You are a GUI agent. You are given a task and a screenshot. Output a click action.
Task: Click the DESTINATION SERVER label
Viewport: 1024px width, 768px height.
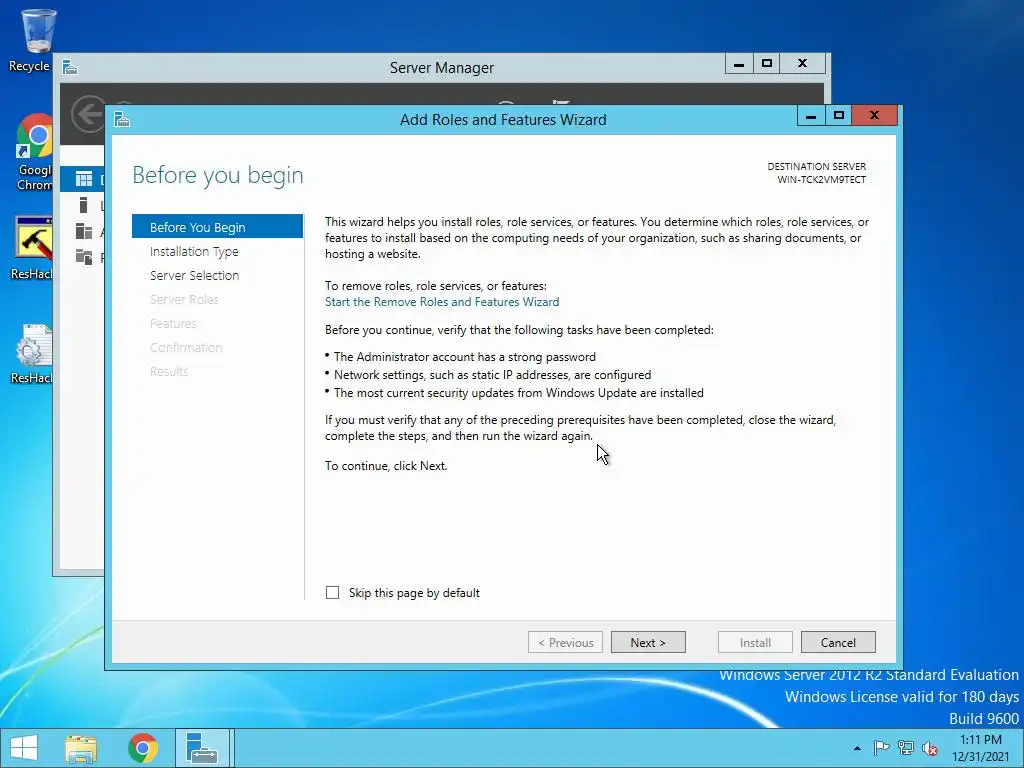(816, 167)
